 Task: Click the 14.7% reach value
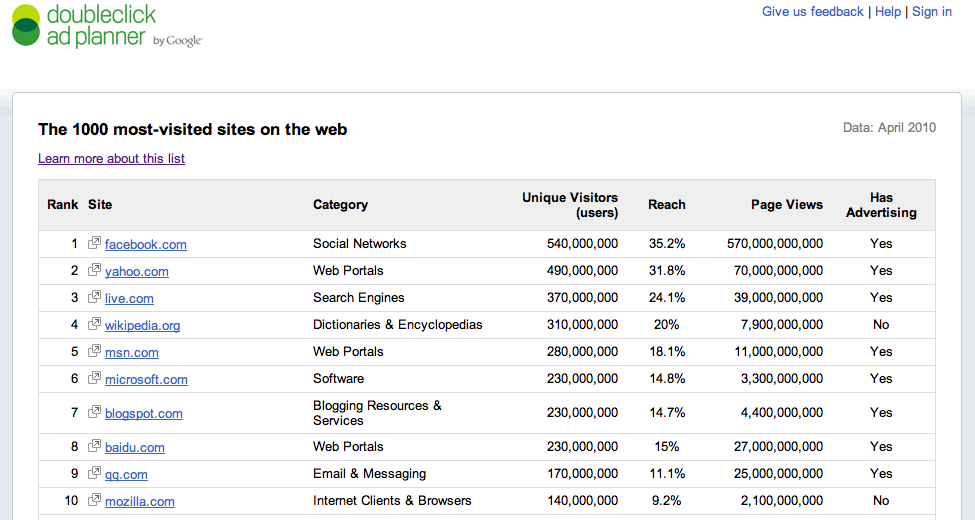(x=667, y=412)
